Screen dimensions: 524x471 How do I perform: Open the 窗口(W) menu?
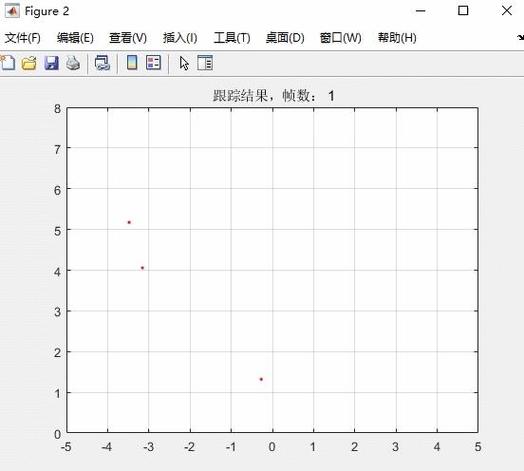pos(341,38)
